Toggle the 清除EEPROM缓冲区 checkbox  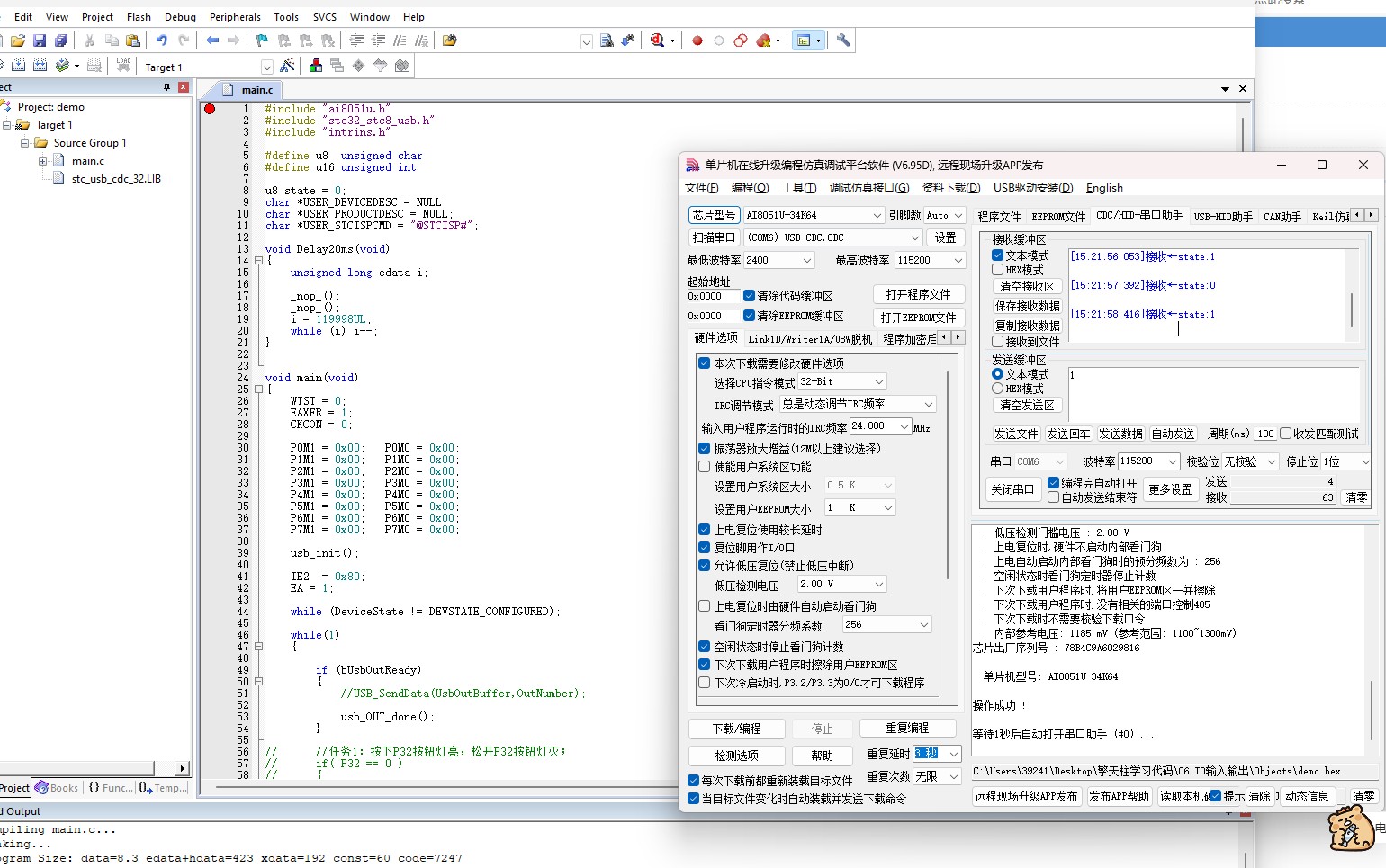(749, 316)
